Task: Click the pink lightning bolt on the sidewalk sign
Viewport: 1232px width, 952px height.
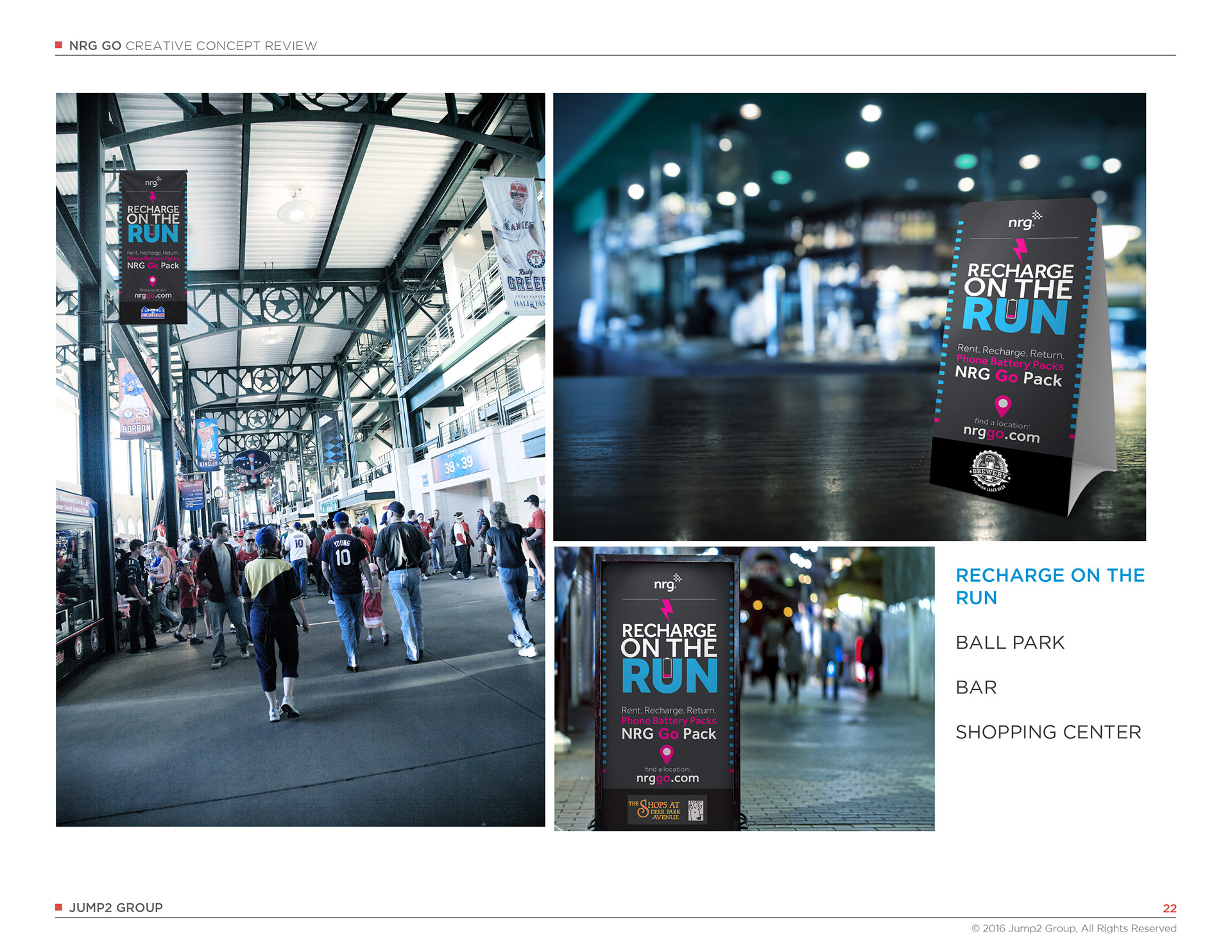Action: pyautogui.click(x=667, y=610)
